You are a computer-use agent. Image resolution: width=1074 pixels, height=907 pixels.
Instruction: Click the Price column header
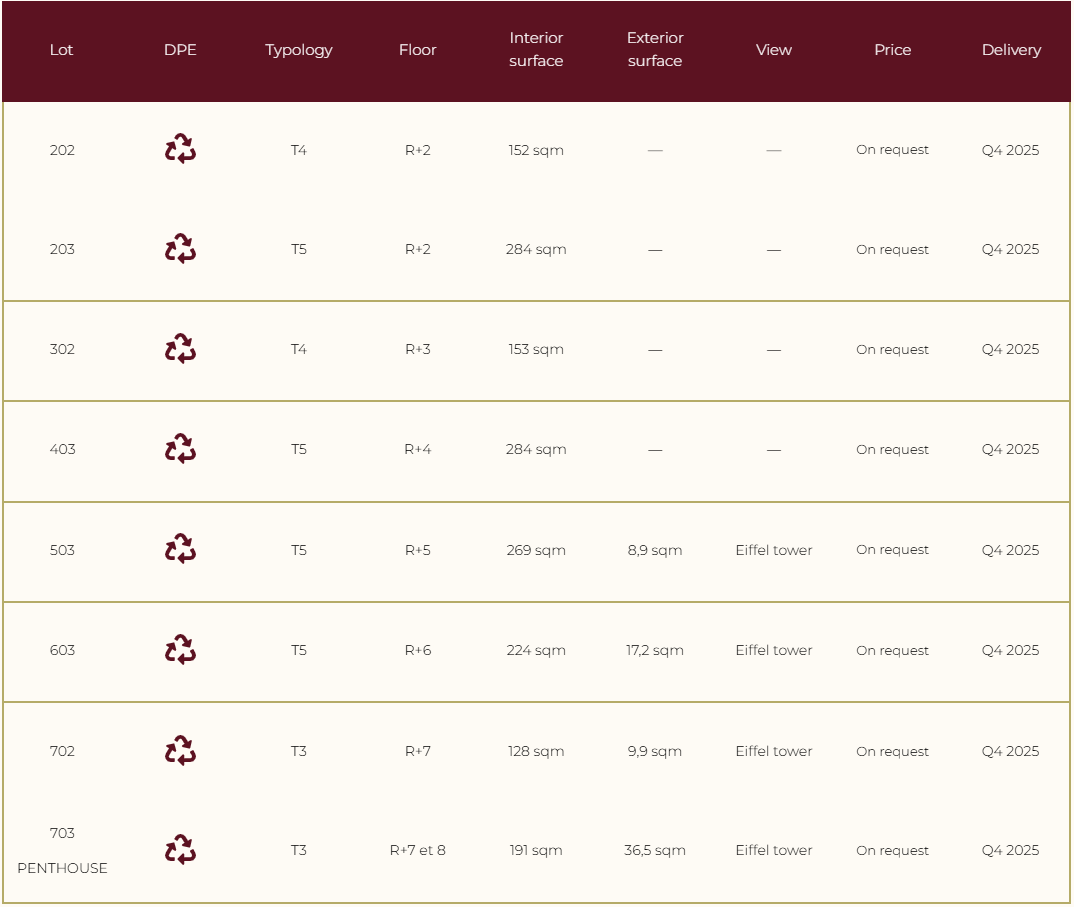pyautogui.click(x=892, y=50)
